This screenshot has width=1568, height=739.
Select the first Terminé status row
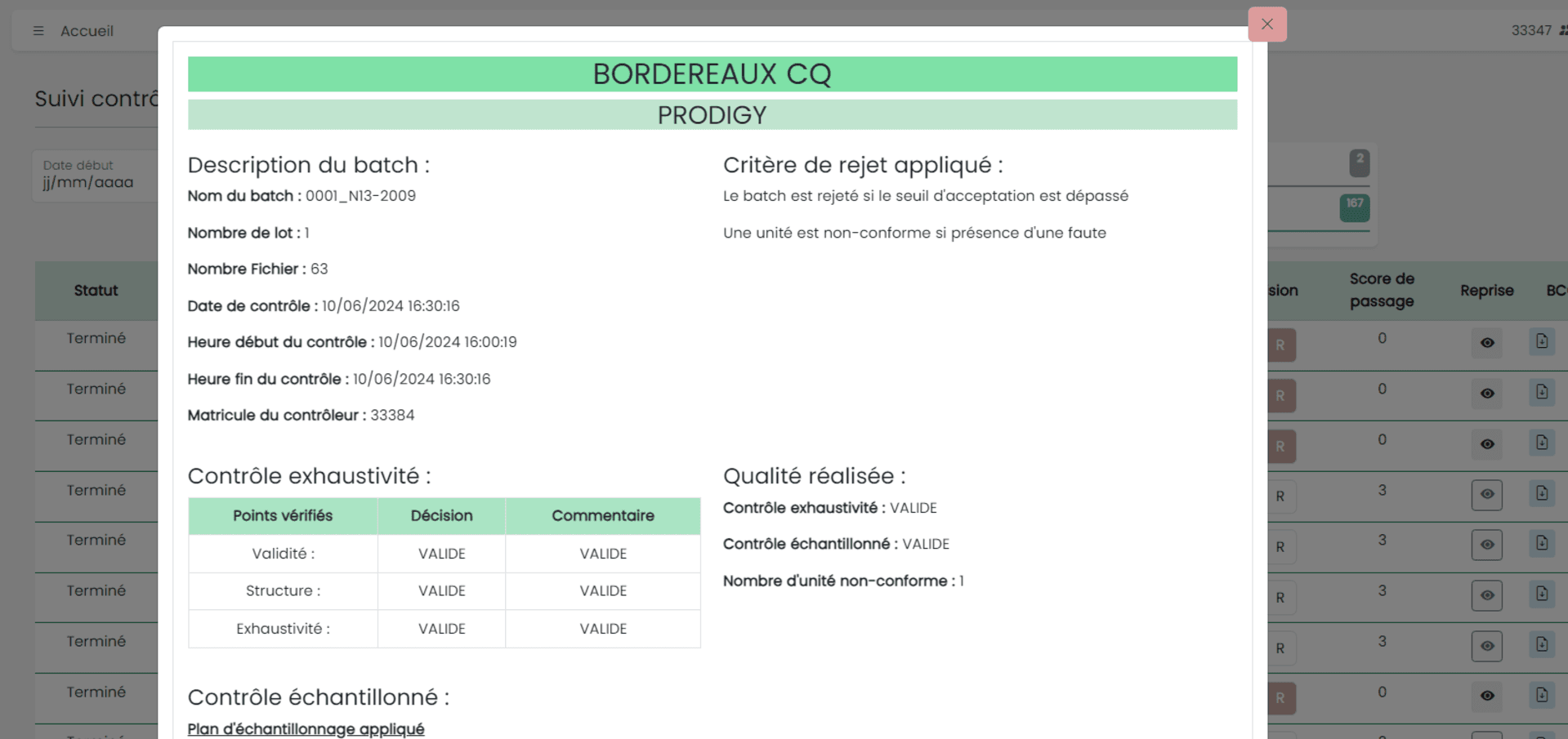point(96,337)
